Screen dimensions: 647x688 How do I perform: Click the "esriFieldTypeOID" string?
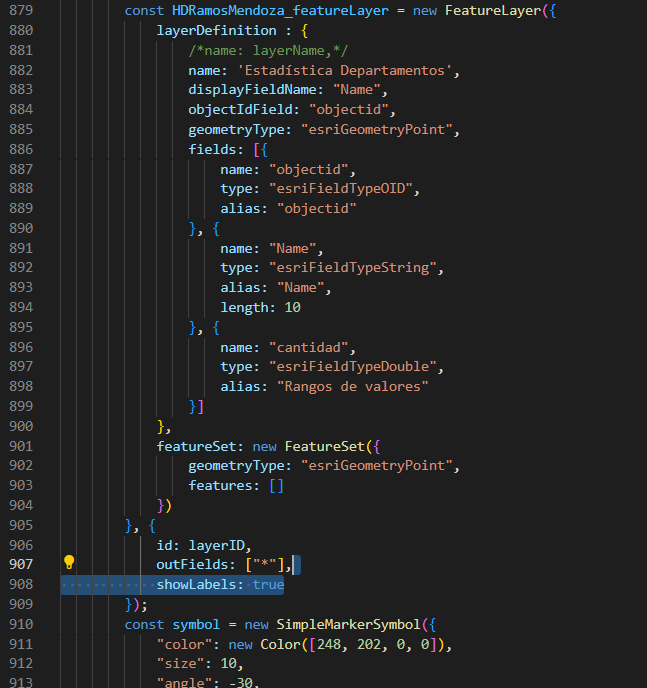[340, 189]
